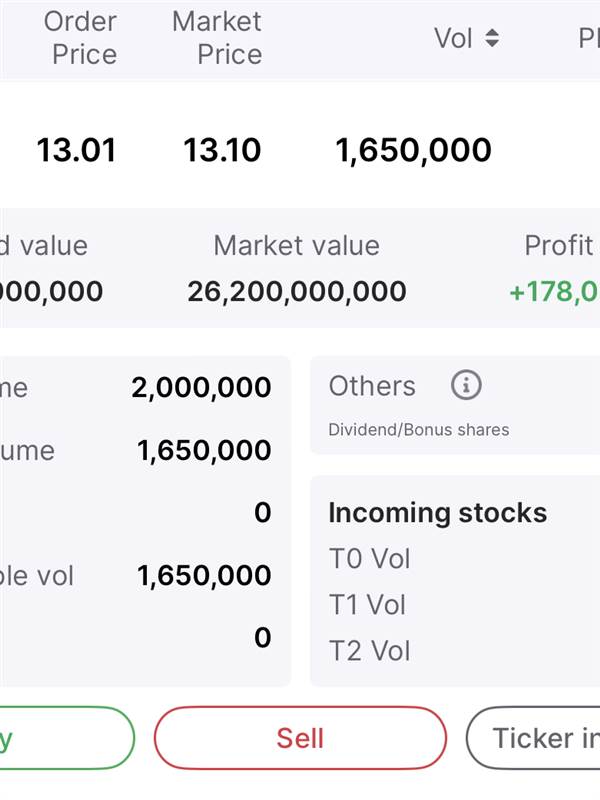Select the Market Price column header
This screenshot has height=800, width=600.
coord(218,38)
